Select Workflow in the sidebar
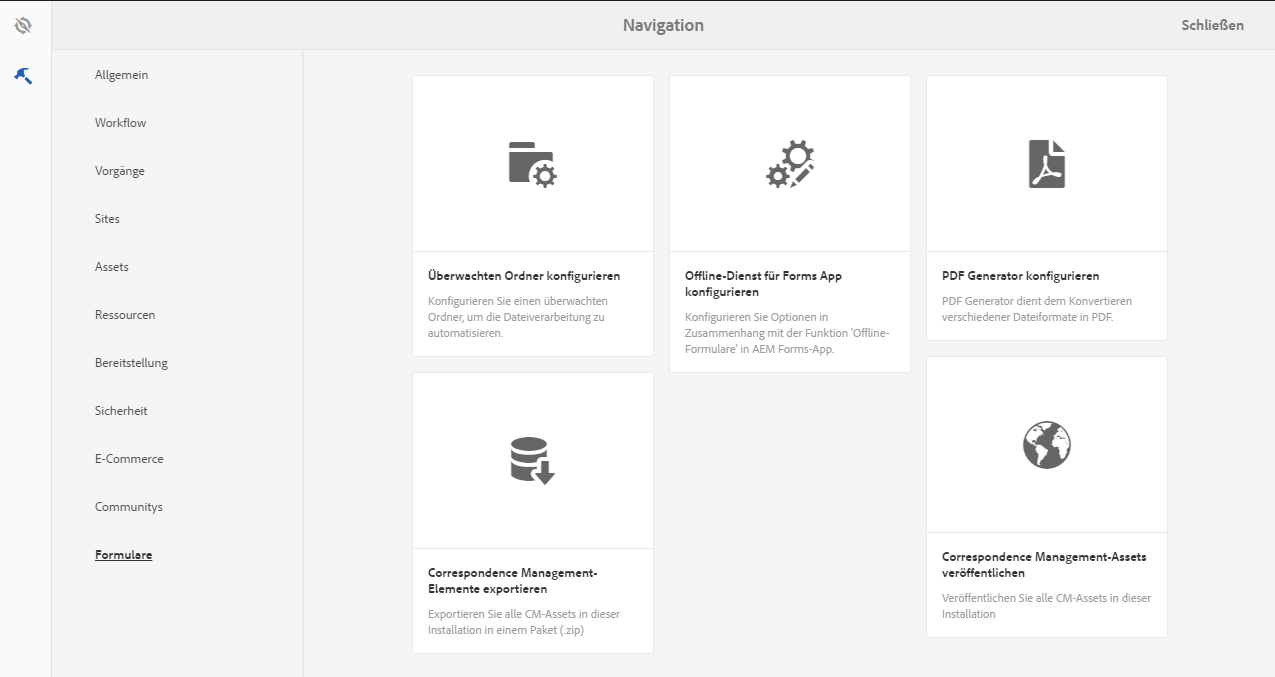This screenshot has width=1275, height=677. 120,123
